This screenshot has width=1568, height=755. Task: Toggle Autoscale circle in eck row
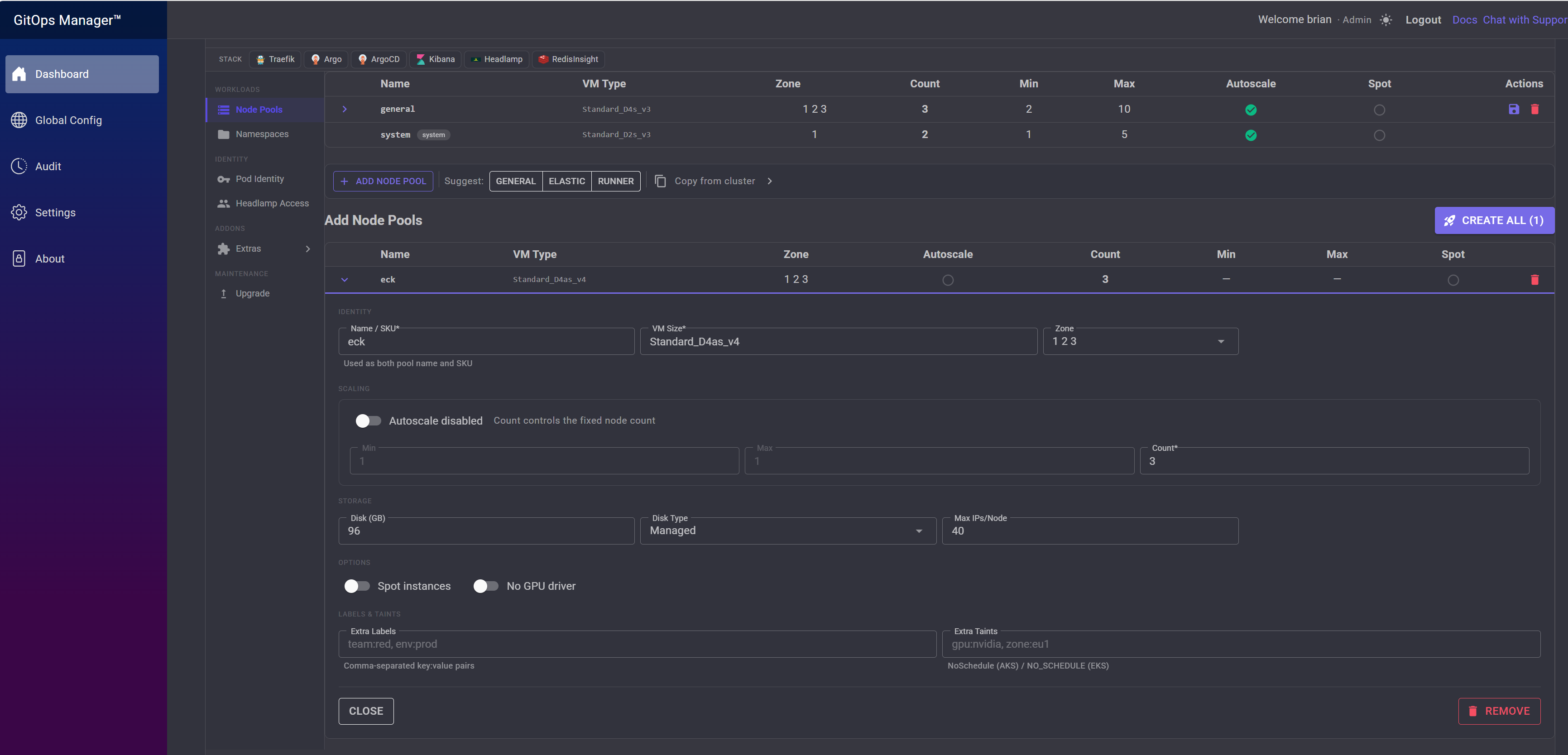tap(947, 280)
